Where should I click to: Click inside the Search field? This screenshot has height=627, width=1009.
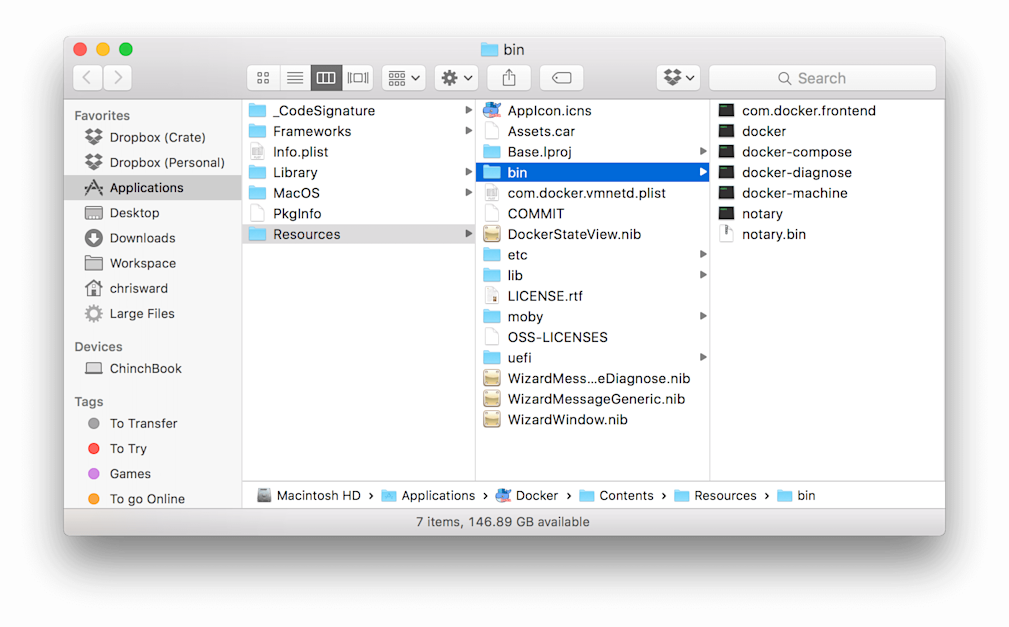pos(822,77)
